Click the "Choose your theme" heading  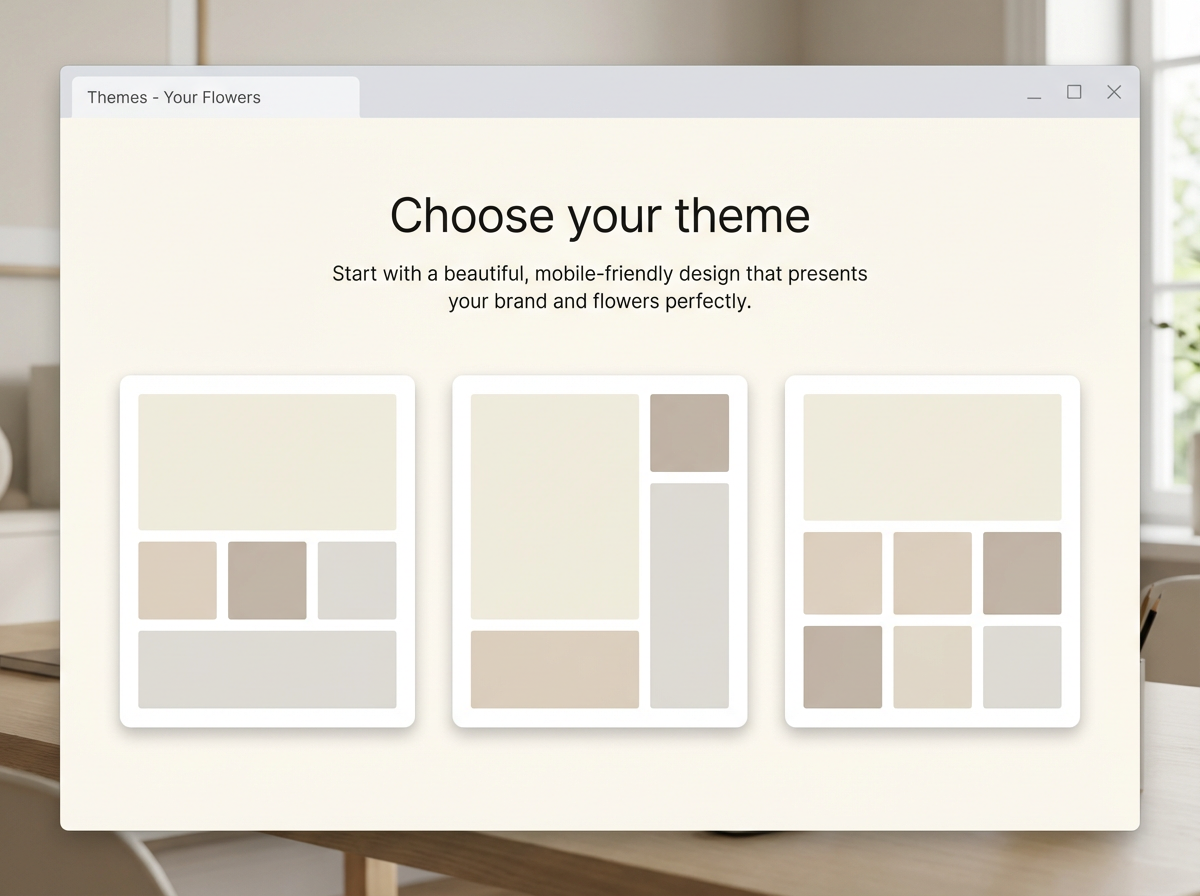click(599, 215)
